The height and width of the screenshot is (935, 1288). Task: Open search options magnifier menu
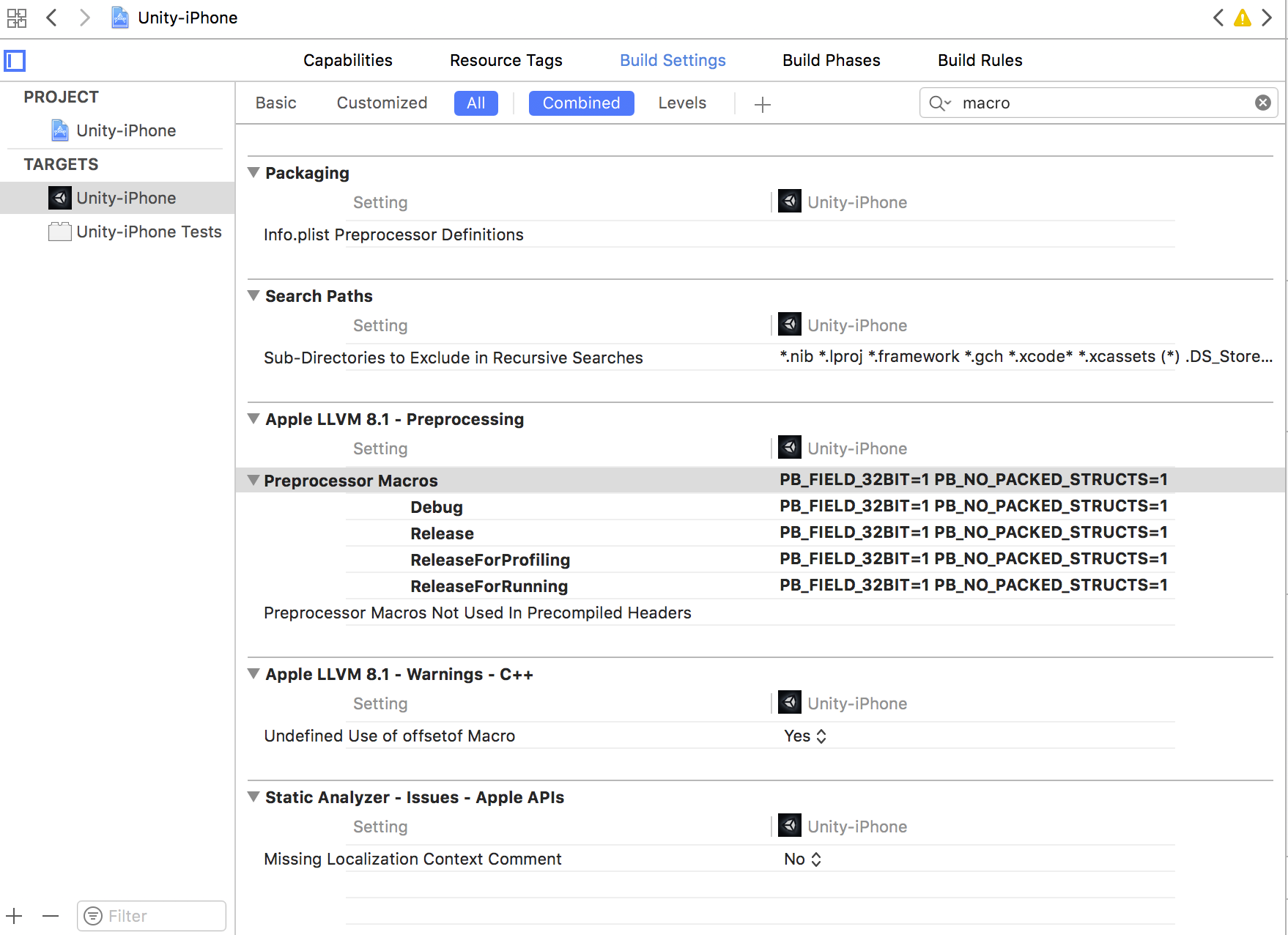940,103
